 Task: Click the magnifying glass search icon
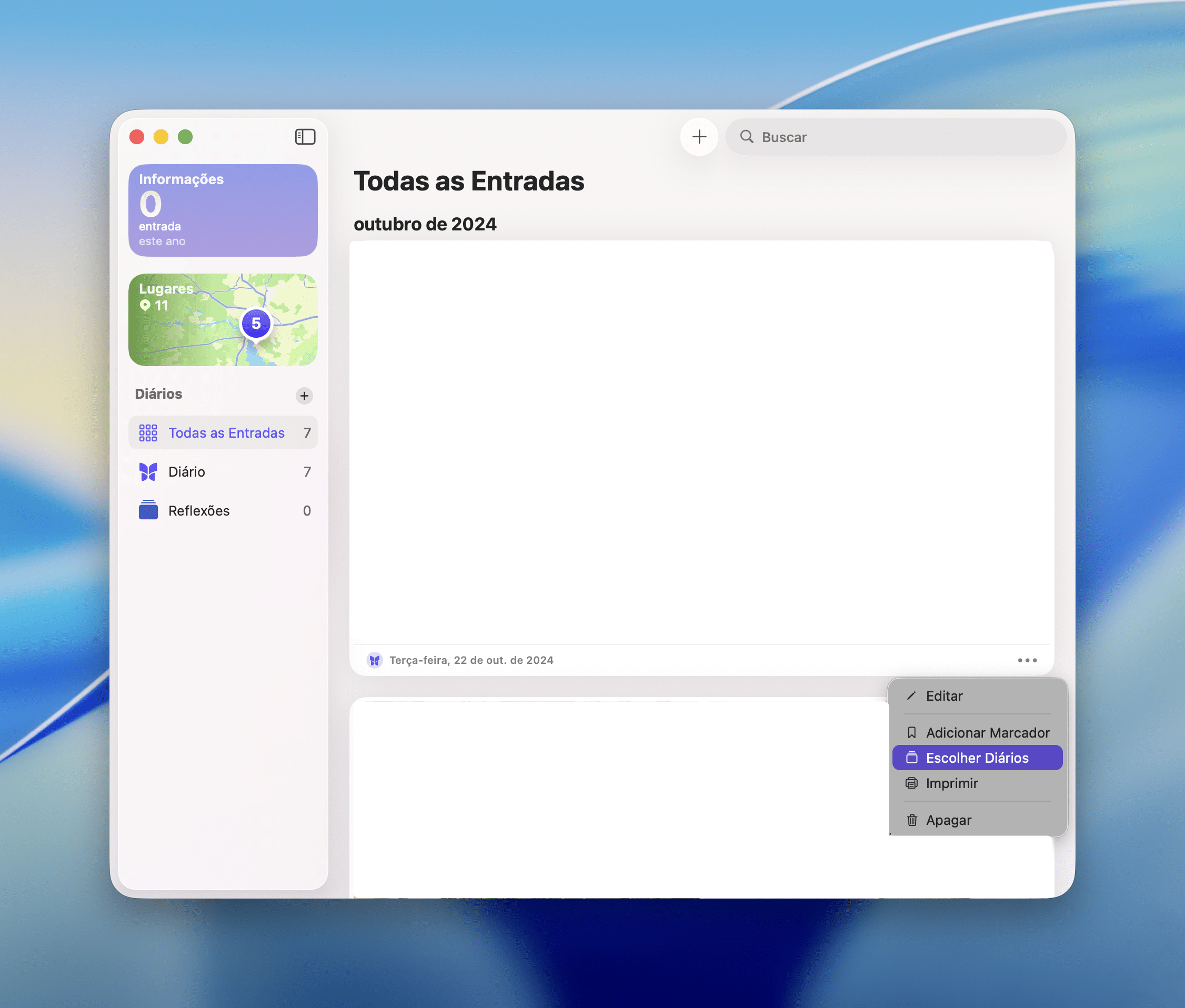pyautogui.click(x=746, y=137)
